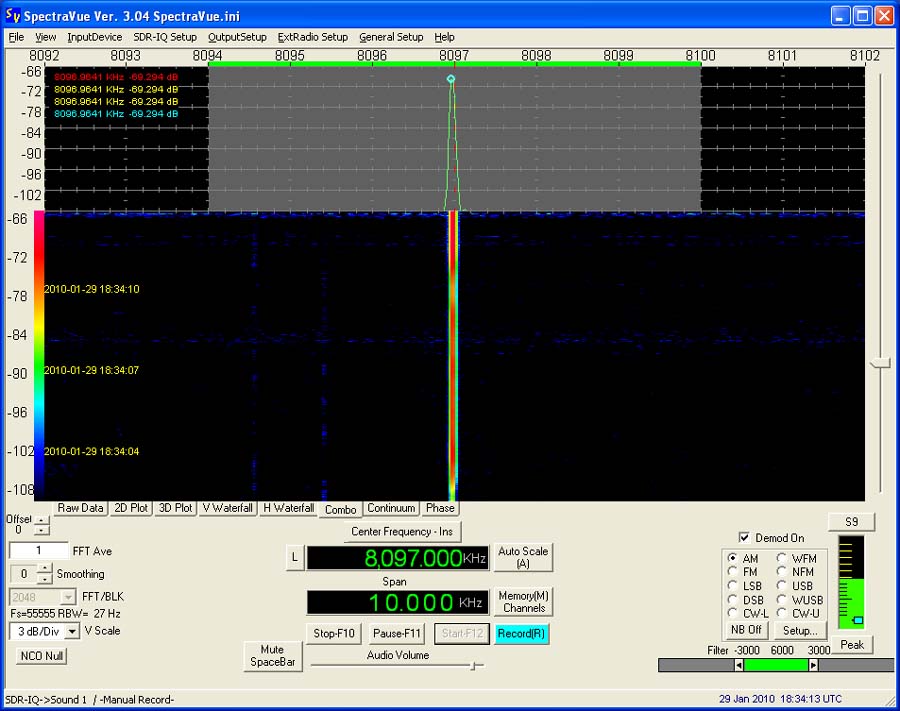Switch to the Continuum tab
Image resolution: width=900 pixels, height=711 pixels.
click(x=391, y=508)
